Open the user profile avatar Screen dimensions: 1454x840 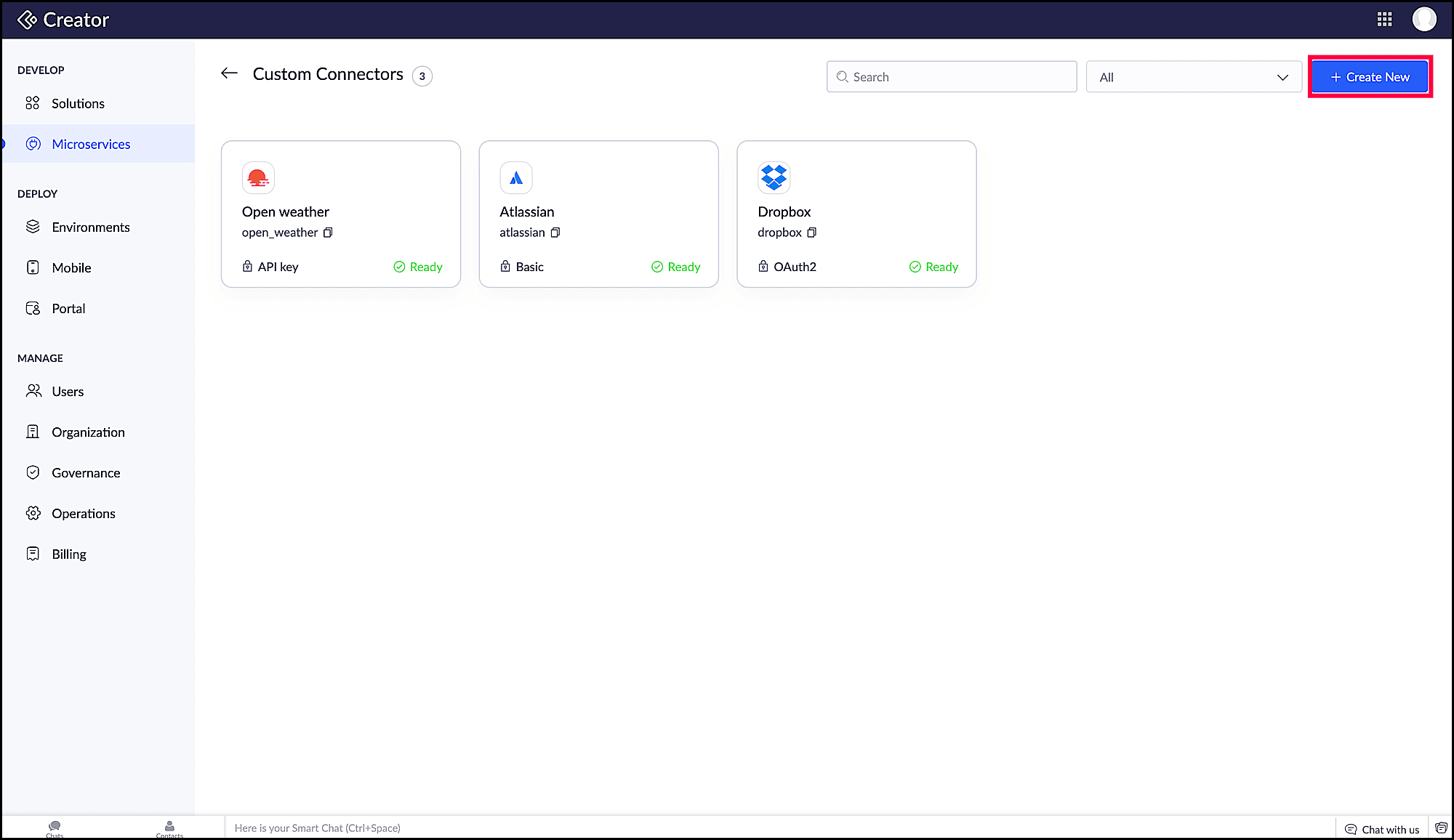[1423, 20]
